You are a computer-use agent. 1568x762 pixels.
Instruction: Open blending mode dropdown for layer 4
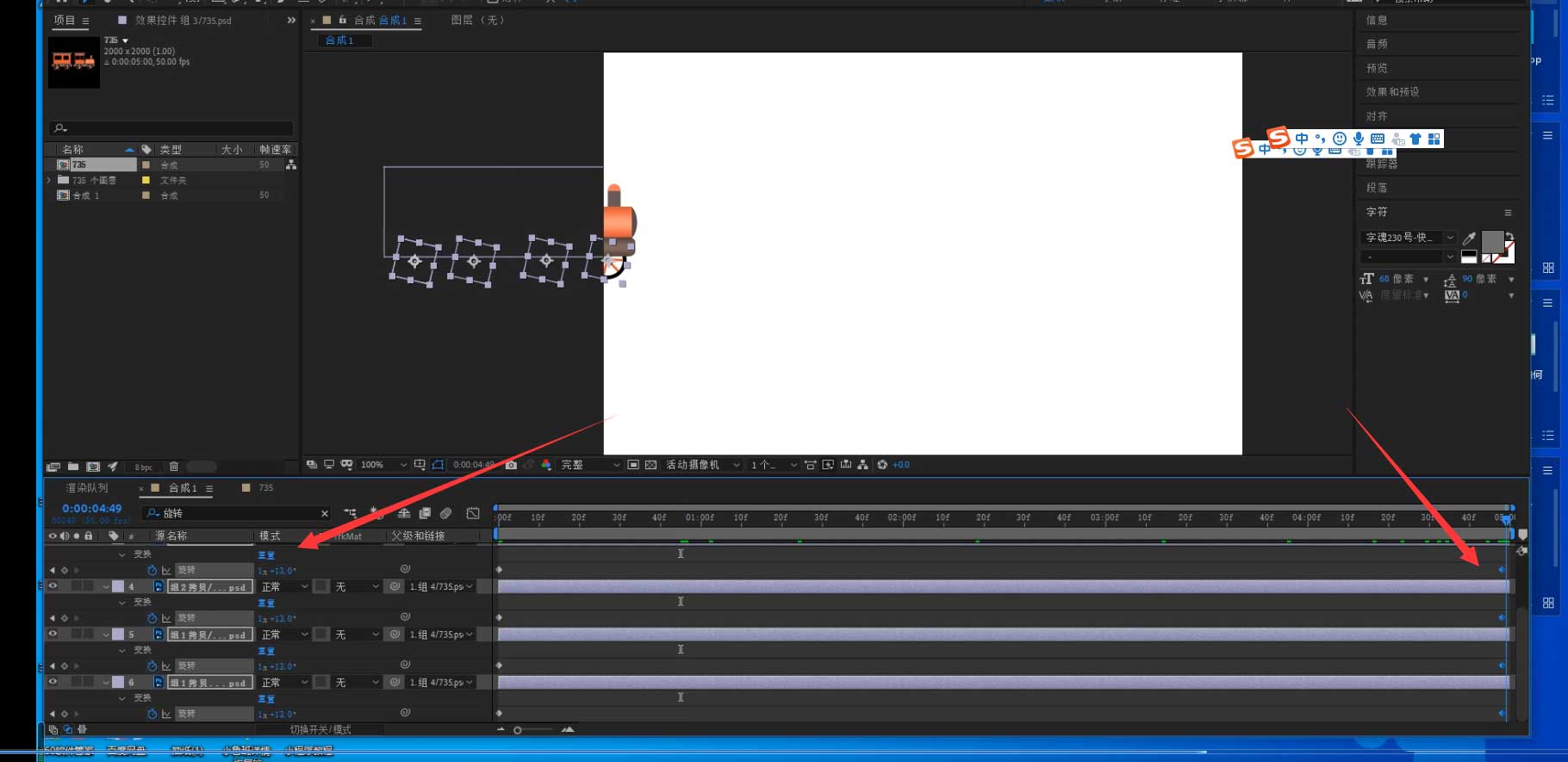(284, 586)
